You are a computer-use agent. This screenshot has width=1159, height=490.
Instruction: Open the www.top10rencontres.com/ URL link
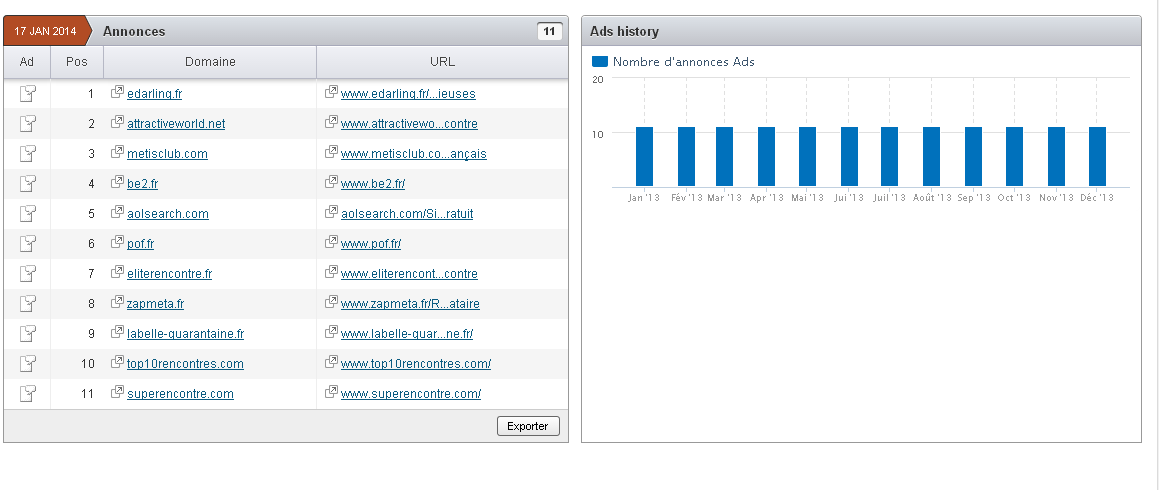tap(415, 364)
